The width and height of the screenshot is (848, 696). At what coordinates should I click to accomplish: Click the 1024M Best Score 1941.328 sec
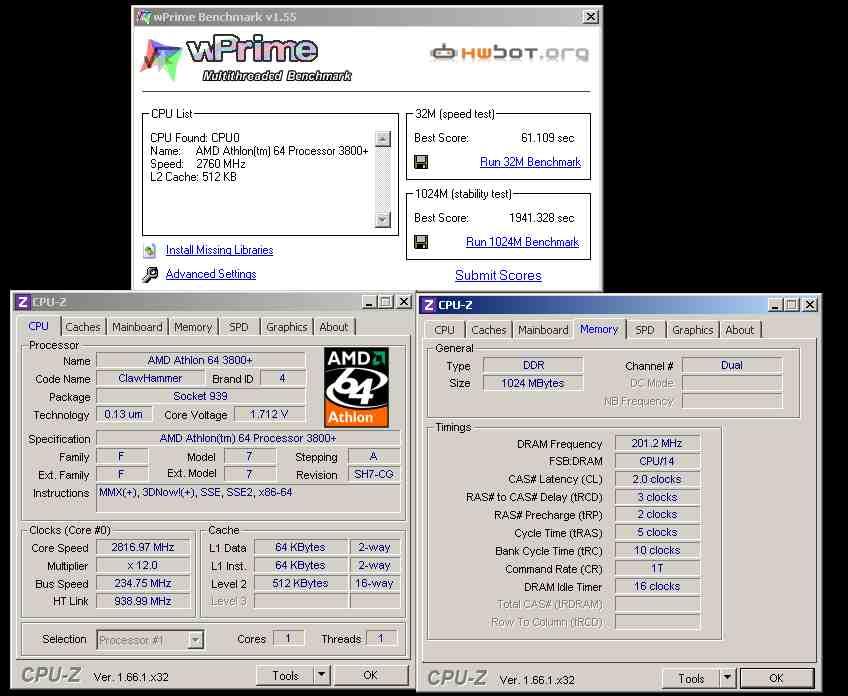pyautogui.click(x=541, y=218)
